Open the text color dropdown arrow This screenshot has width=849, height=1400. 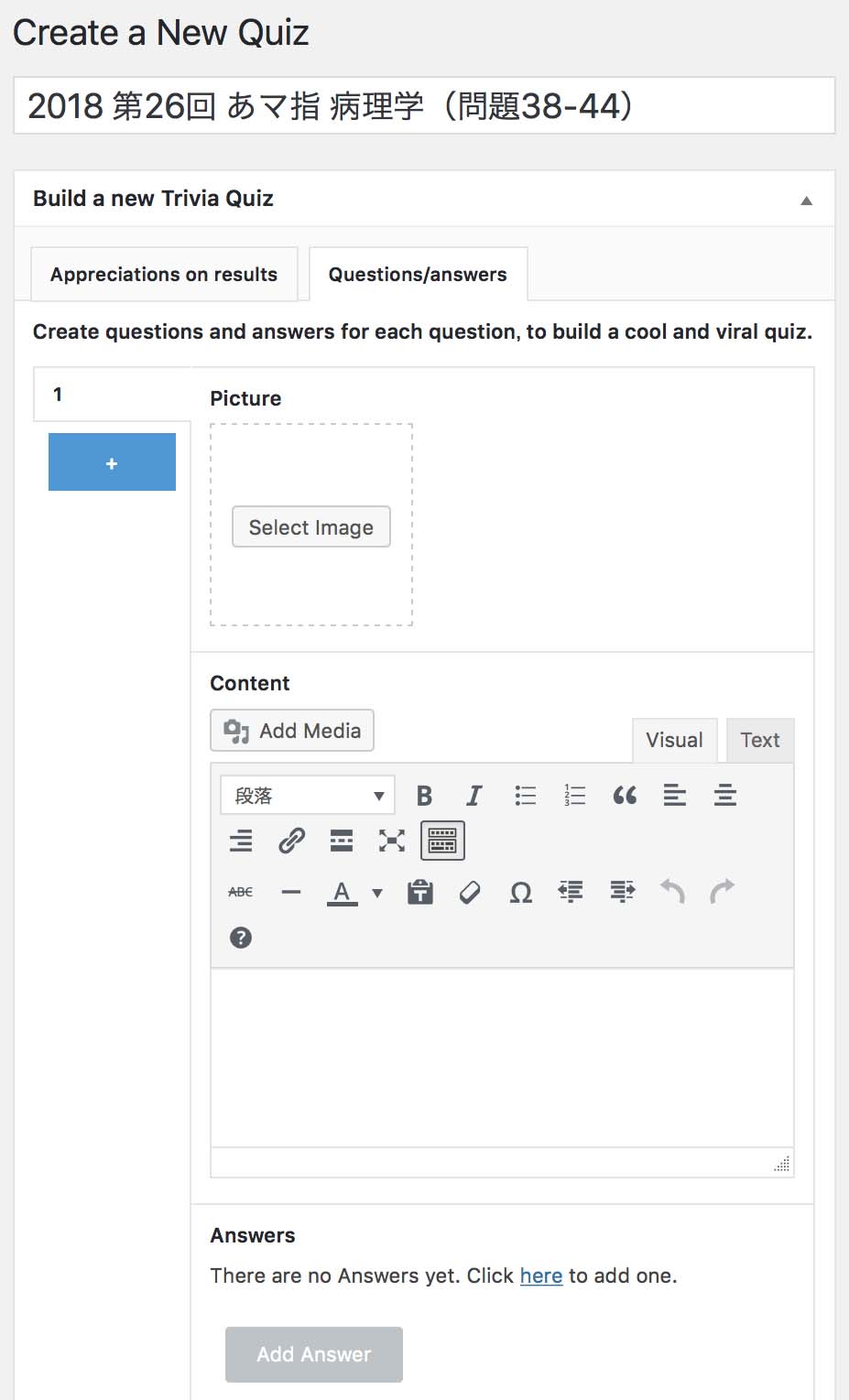tap(377, 893)
